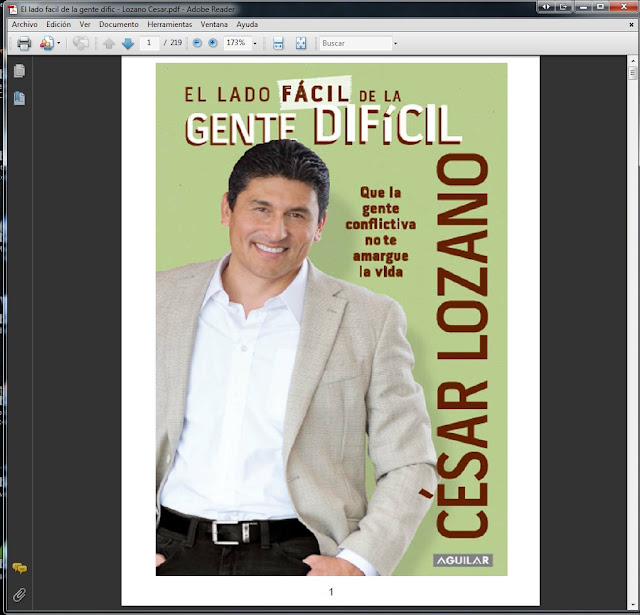Click the Buscar search field
Screen dimensions: 640x615
(356, 43)
